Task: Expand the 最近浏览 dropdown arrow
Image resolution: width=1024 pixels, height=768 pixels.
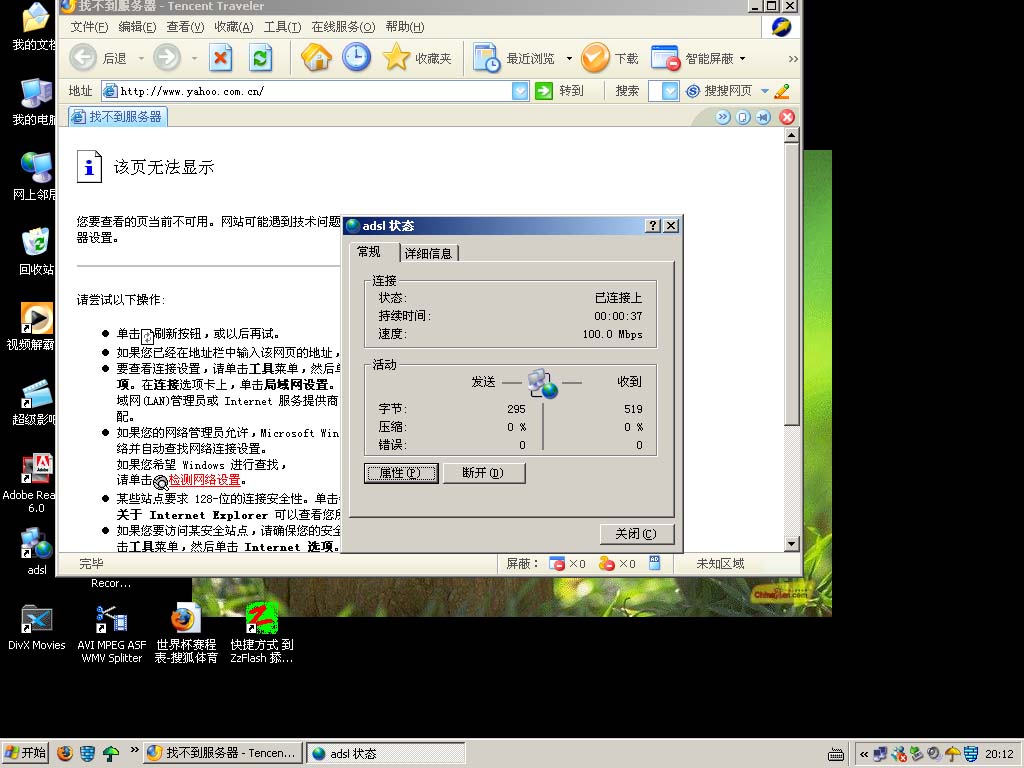Action: click(569, 58)
